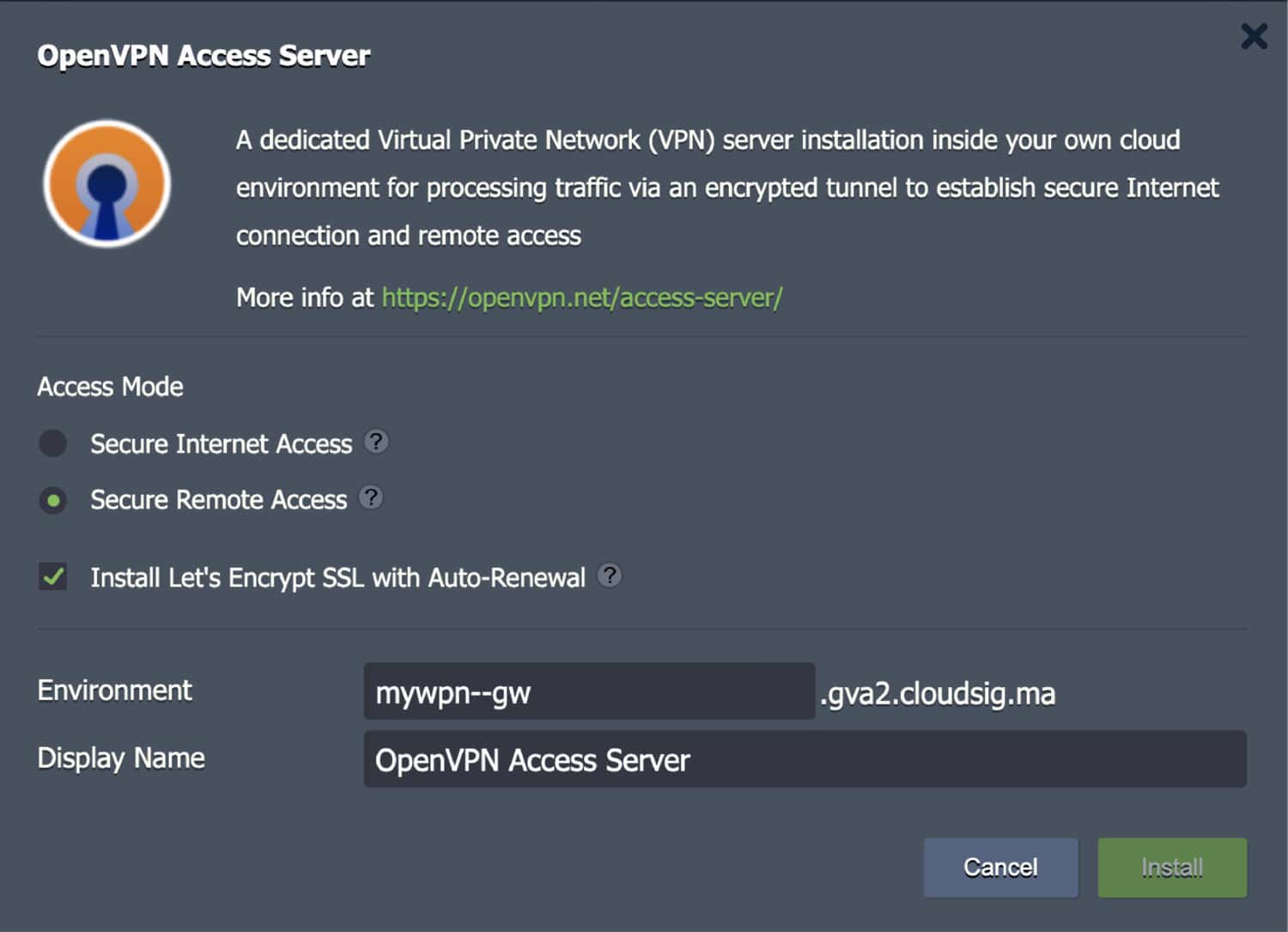Screen dimensions: 1288x932
Task: Open help icon beside Let's Encrypt option
Action: [611, 576]
